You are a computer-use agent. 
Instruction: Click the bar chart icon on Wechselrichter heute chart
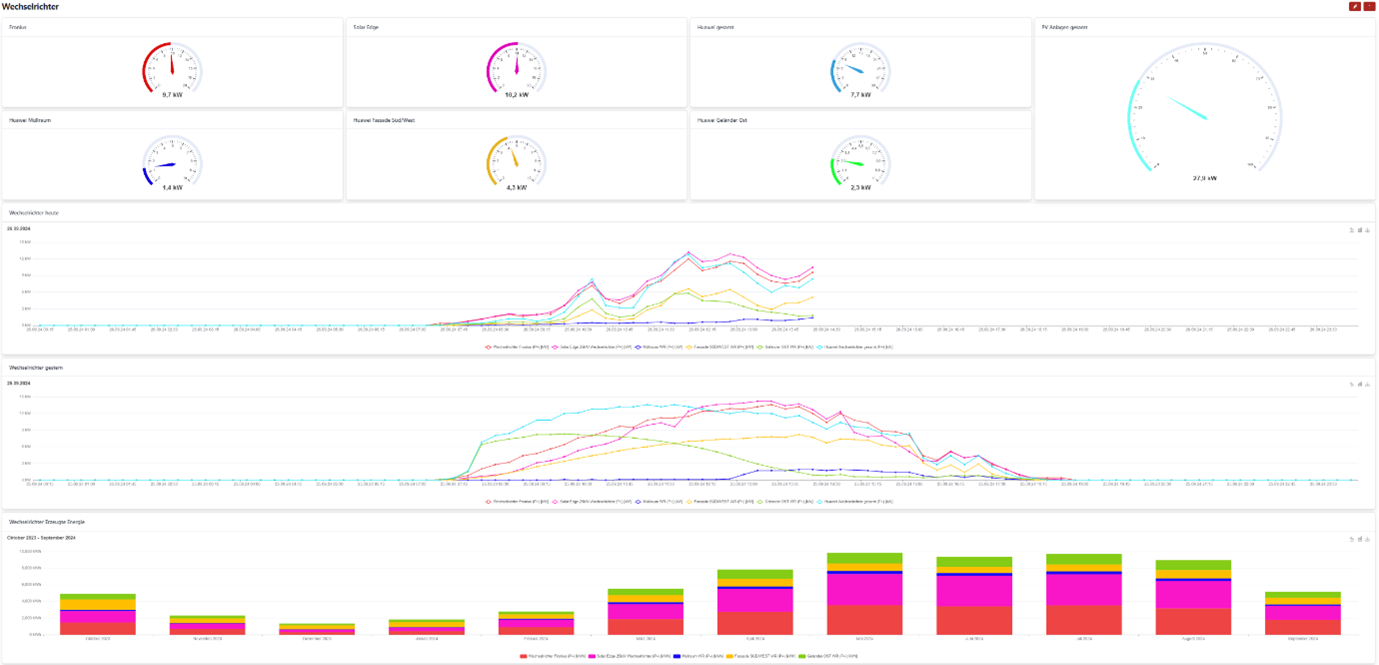1360,230
